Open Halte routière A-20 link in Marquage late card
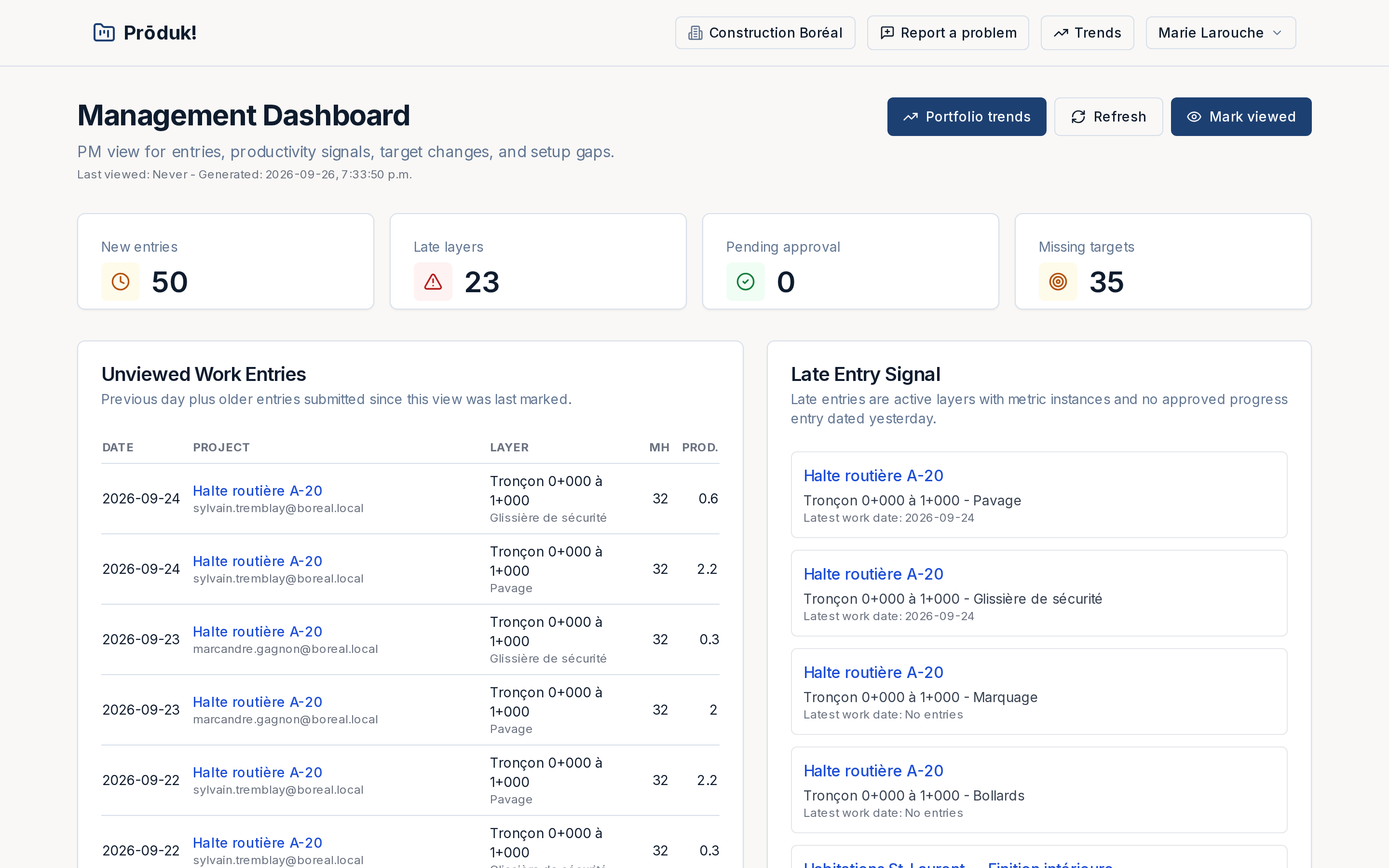 [x=873, y=672]
